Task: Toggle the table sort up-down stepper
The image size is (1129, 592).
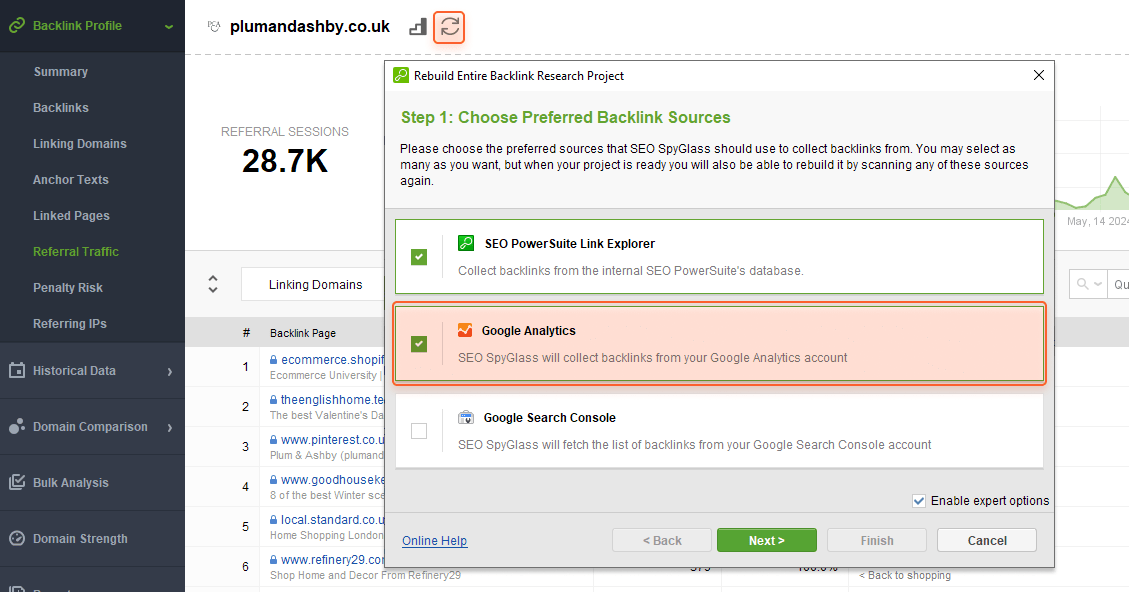Action: coord(213,284)
